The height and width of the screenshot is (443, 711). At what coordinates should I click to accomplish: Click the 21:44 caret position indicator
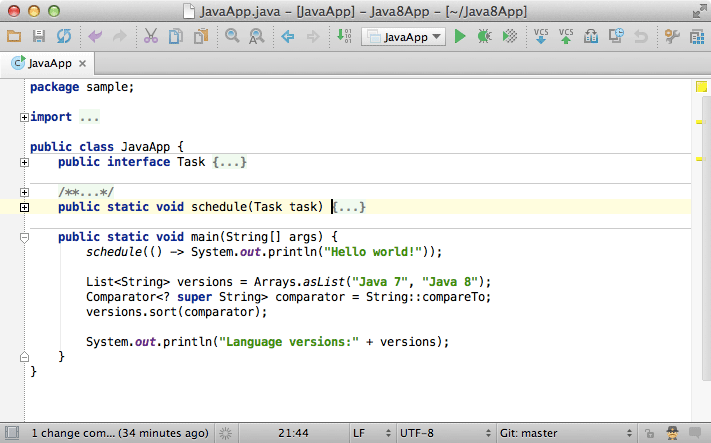(x=293, y=433)
